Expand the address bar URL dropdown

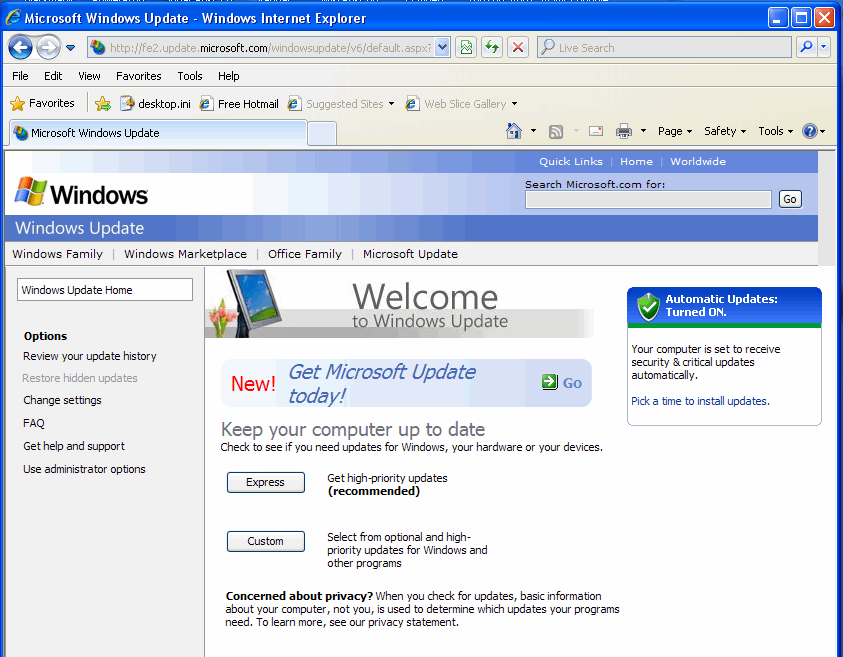(442, 47)
